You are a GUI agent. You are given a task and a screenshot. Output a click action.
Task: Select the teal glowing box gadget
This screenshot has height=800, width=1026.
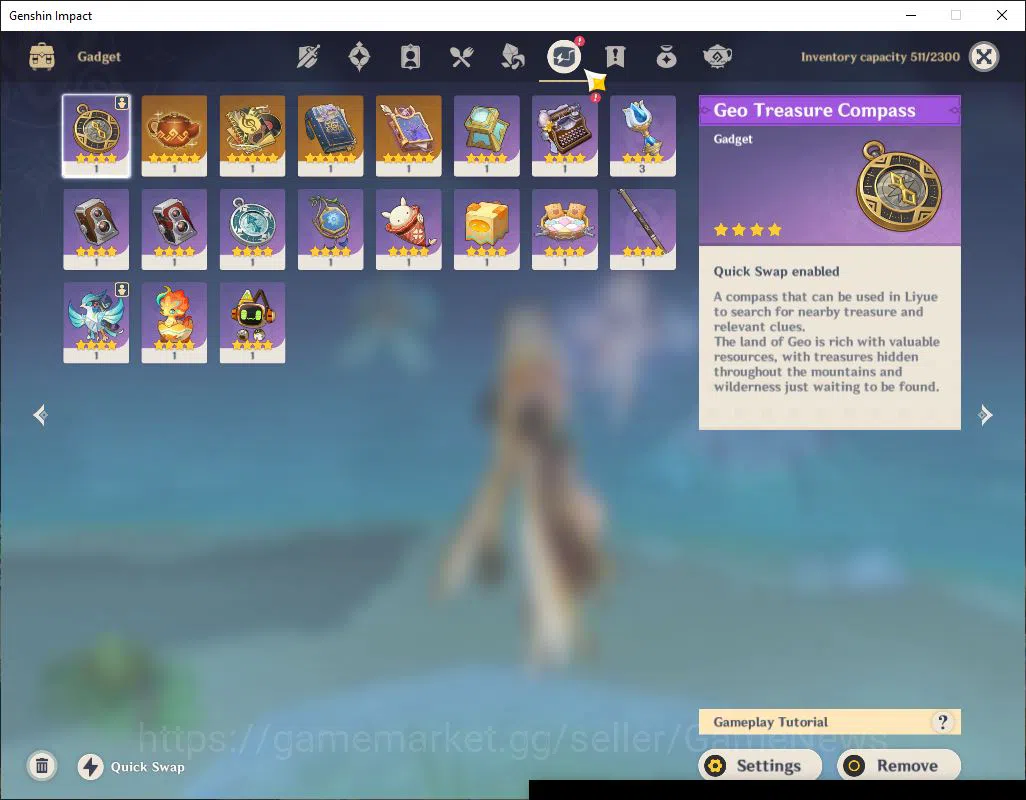pos(486,136)
